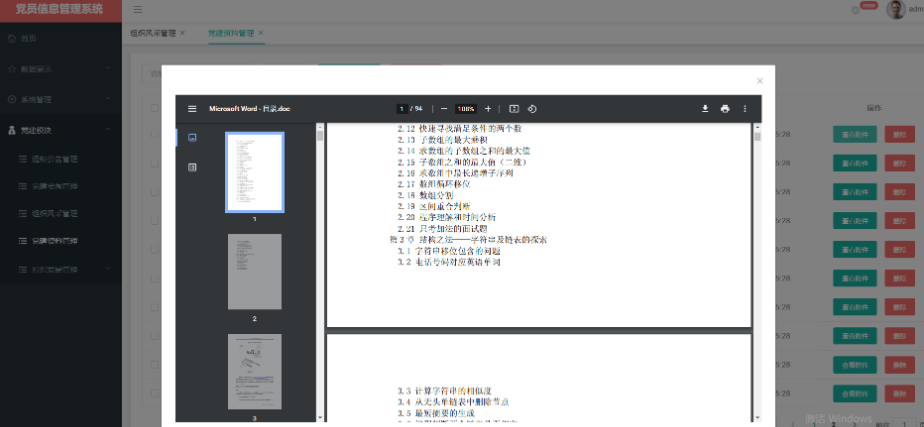Click the list icon beside 通知公告管理
924x427 pixels.
[23, 159]
